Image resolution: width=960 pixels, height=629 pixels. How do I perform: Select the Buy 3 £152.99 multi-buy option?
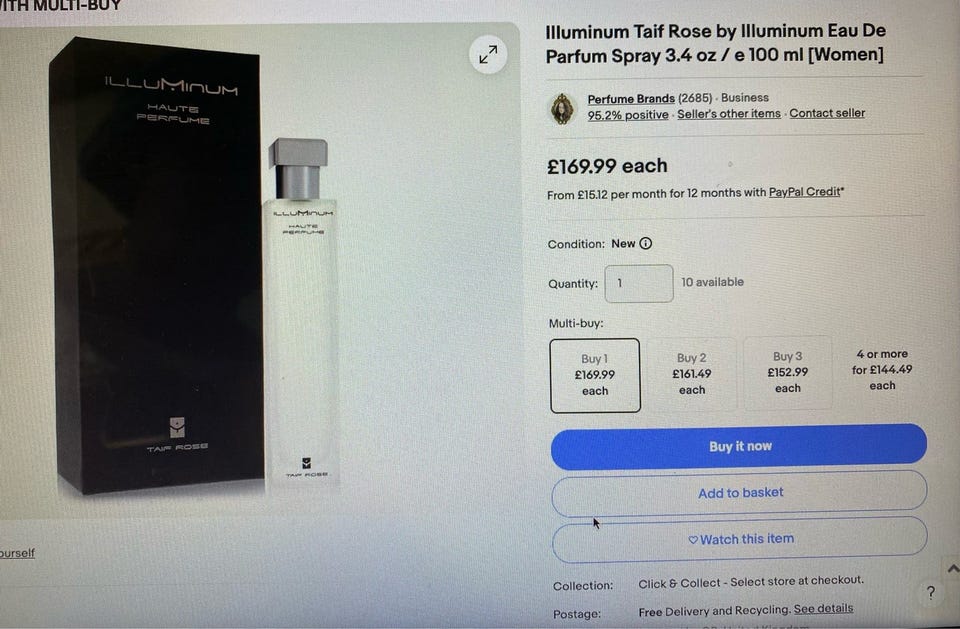click(x=788, y=372)
